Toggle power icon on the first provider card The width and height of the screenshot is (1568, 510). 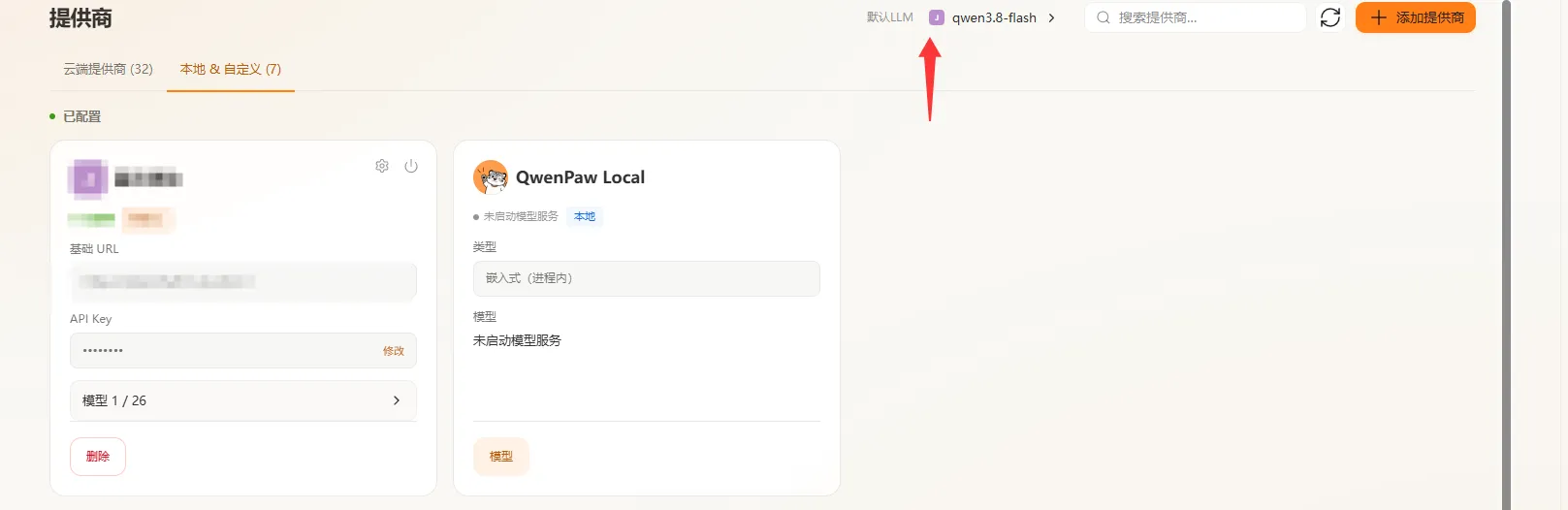[x=411, y=166]
